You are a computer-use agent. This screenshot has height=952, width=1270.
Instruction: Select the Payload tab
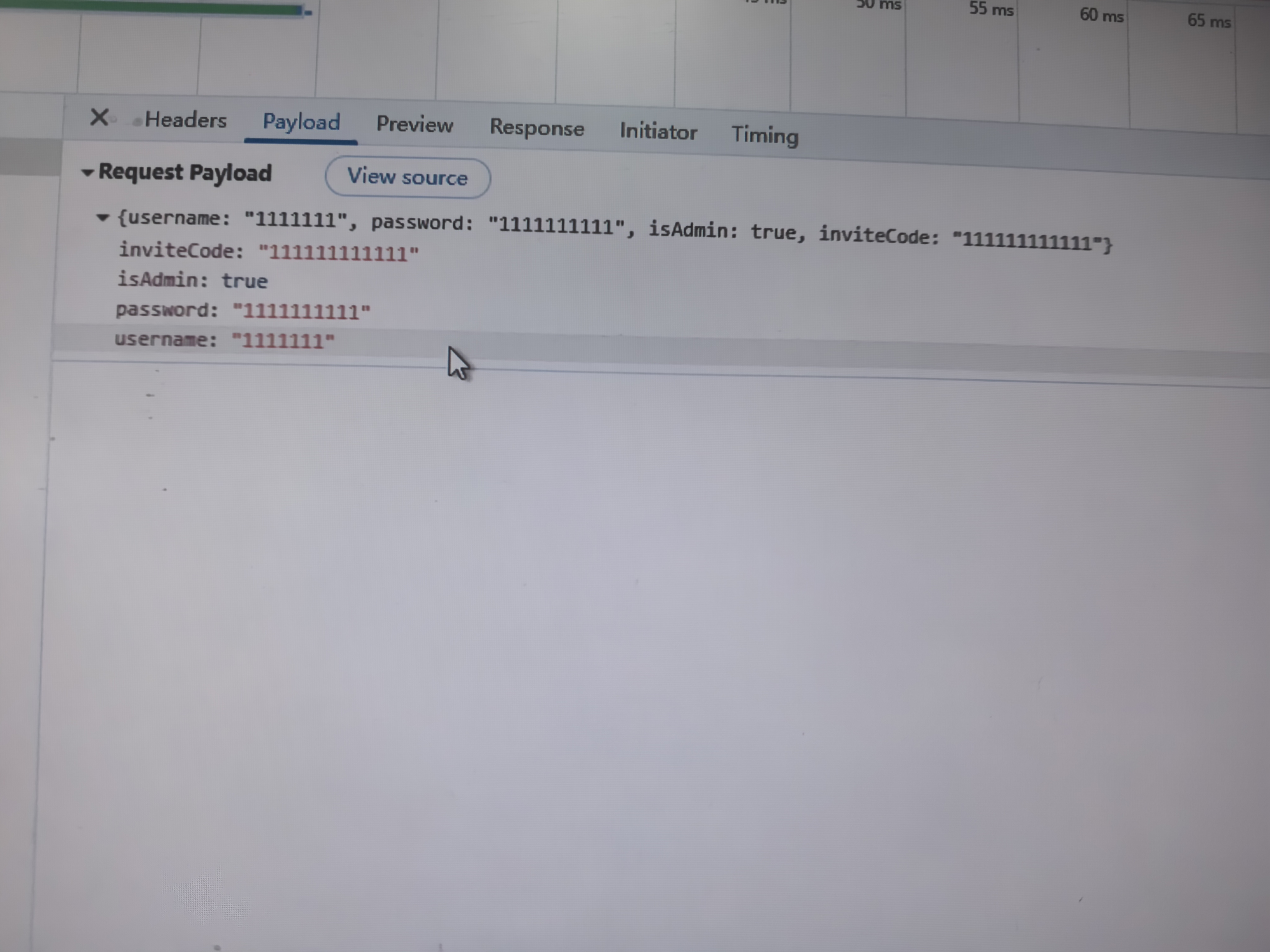[301, 122]
